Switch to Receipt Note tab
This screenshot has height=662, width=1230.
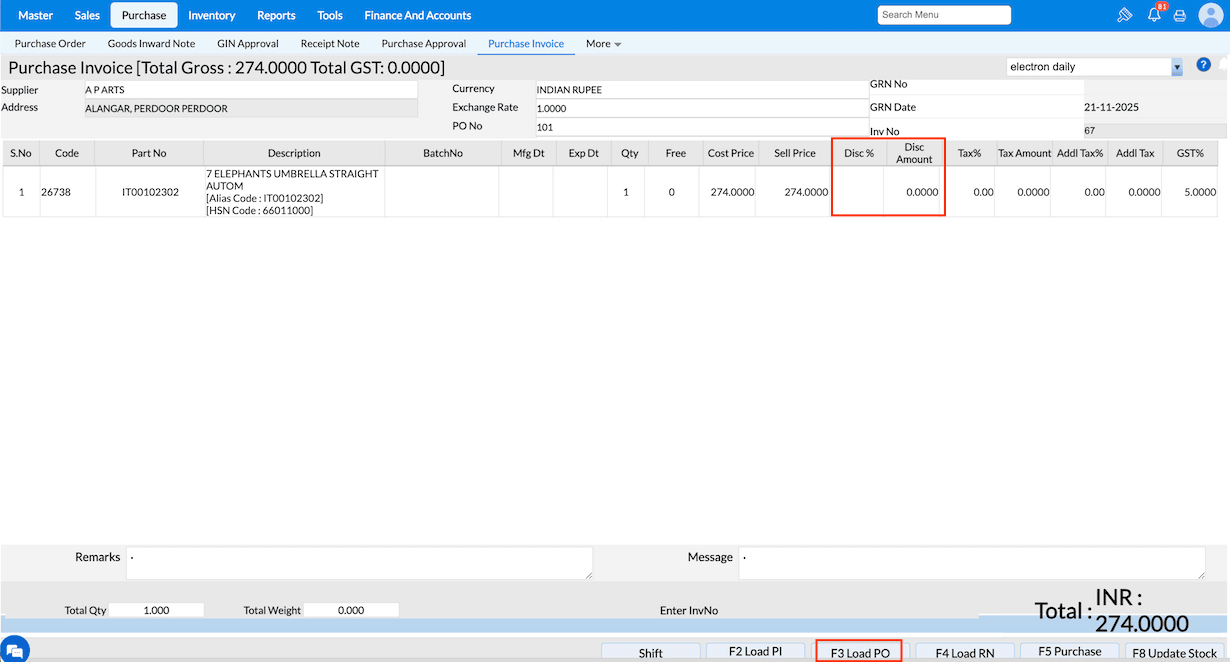(330, 44)
